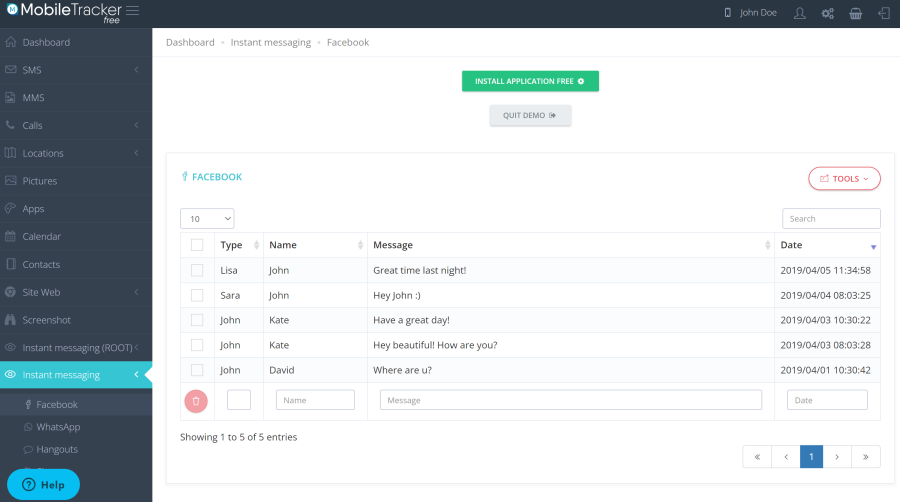Image resolution: width=900 pixels, height=502 pixels.
Task: Collapse the active Instant messaging chevron
Action: [136, 375]
